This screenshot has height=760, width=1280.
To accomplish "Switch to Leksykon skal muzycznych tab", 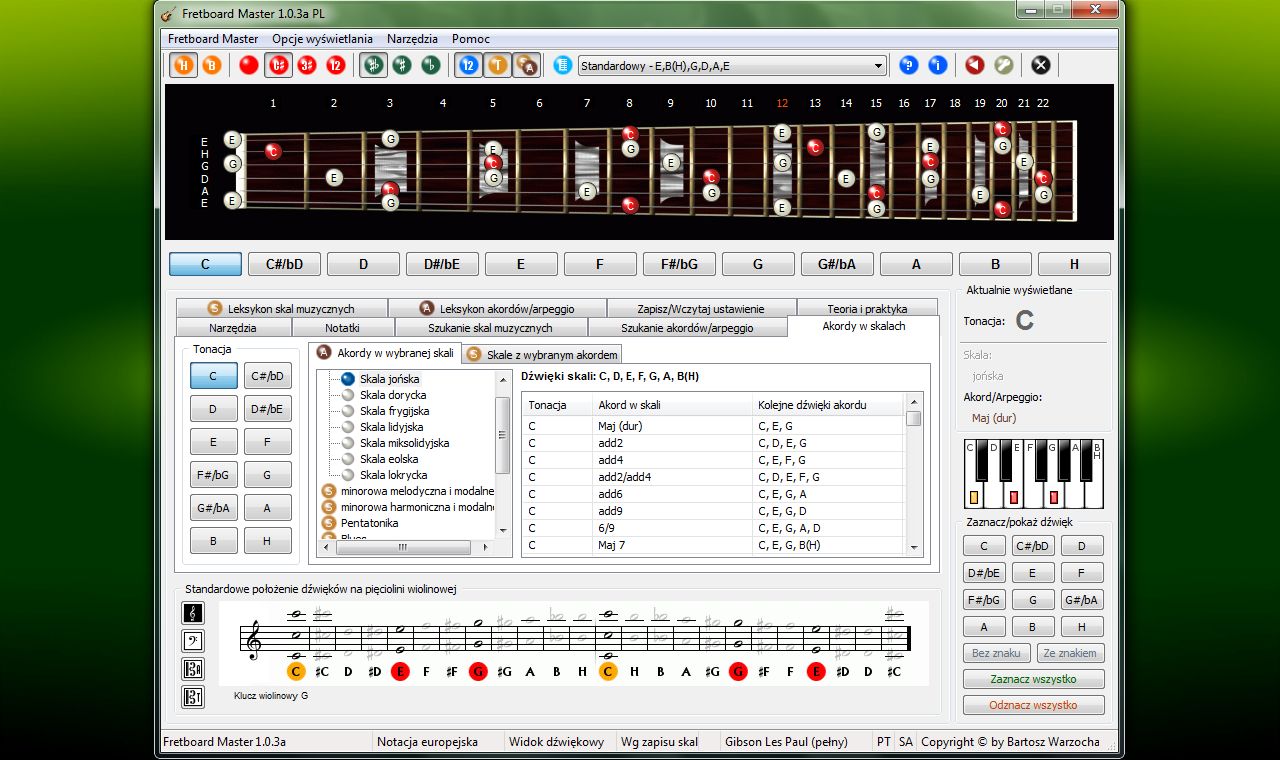I will [281, 308].
